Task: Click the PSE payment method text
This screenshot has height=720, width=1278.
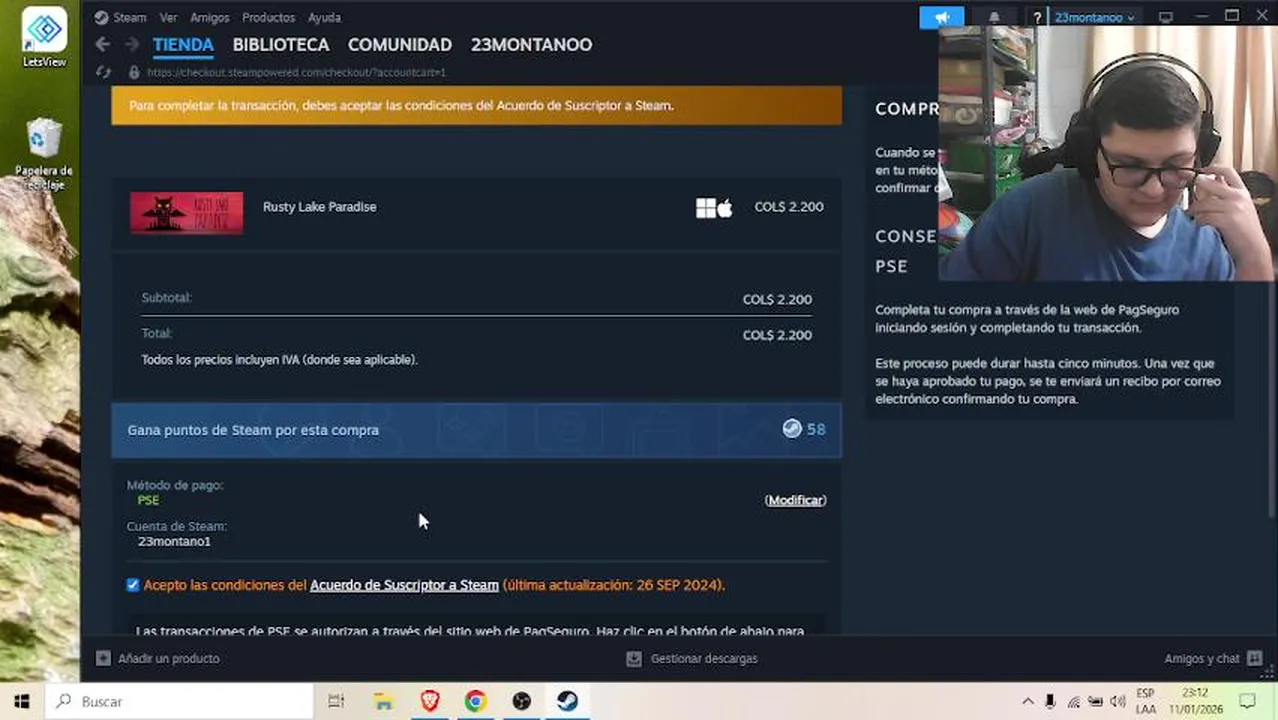Action: point(148,500)
